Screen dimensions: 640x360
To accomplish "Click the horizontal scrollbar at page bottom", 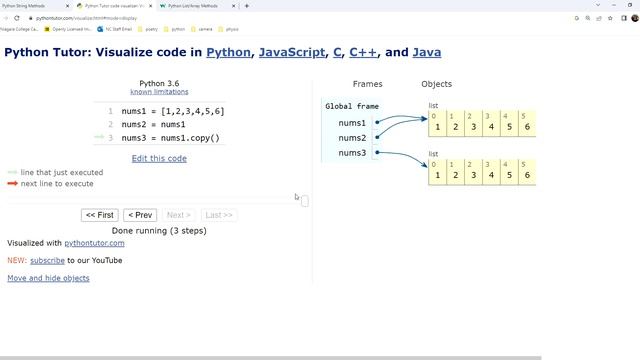I will pyautogui.click(x=271, y=358).
